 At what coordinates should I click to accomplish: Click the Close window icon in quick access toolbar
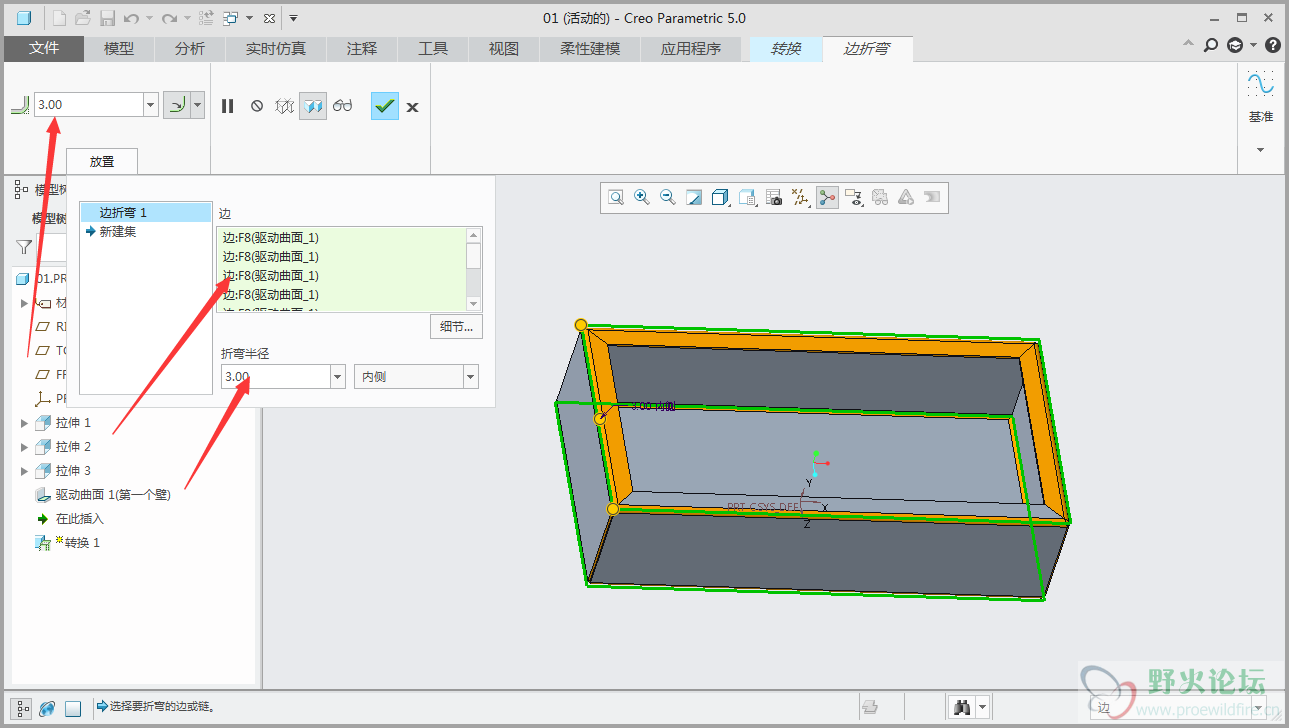coord(269,19)
